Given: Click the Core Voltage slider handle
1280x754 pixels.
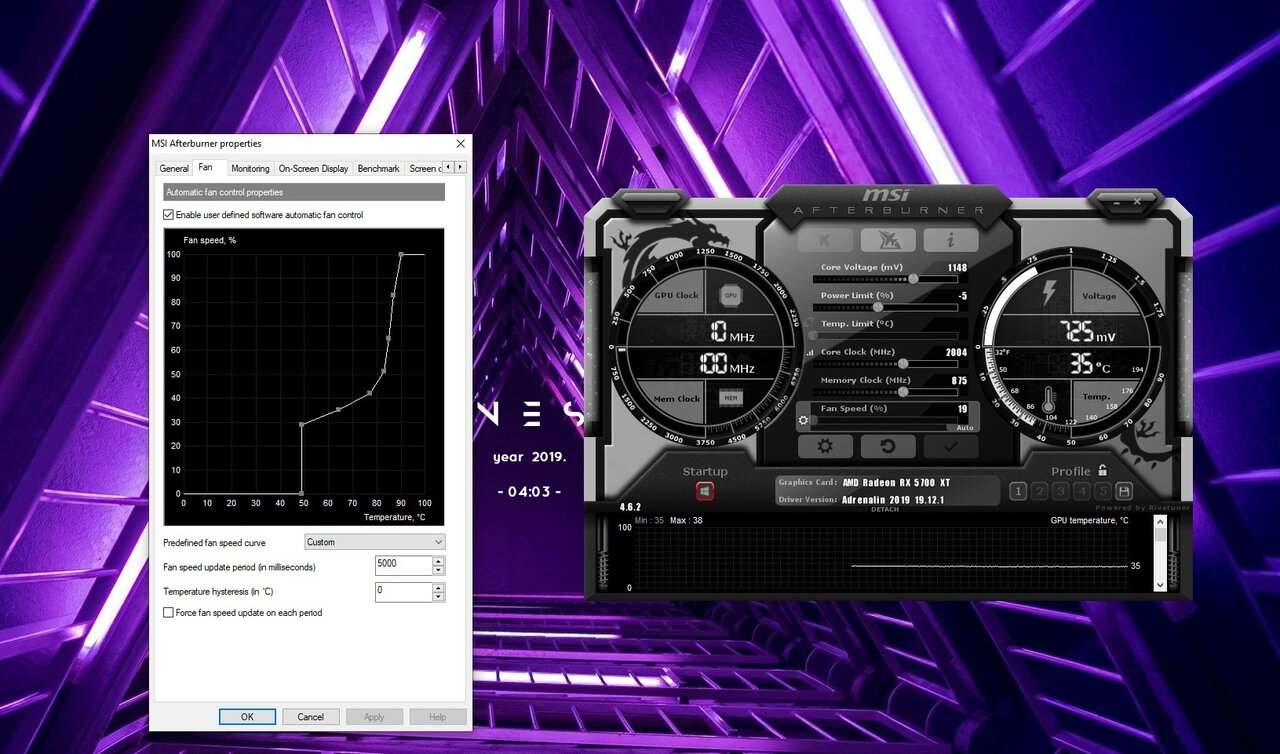Looking at the screenshot, I should pyautogui.click(x=913, y=279).
